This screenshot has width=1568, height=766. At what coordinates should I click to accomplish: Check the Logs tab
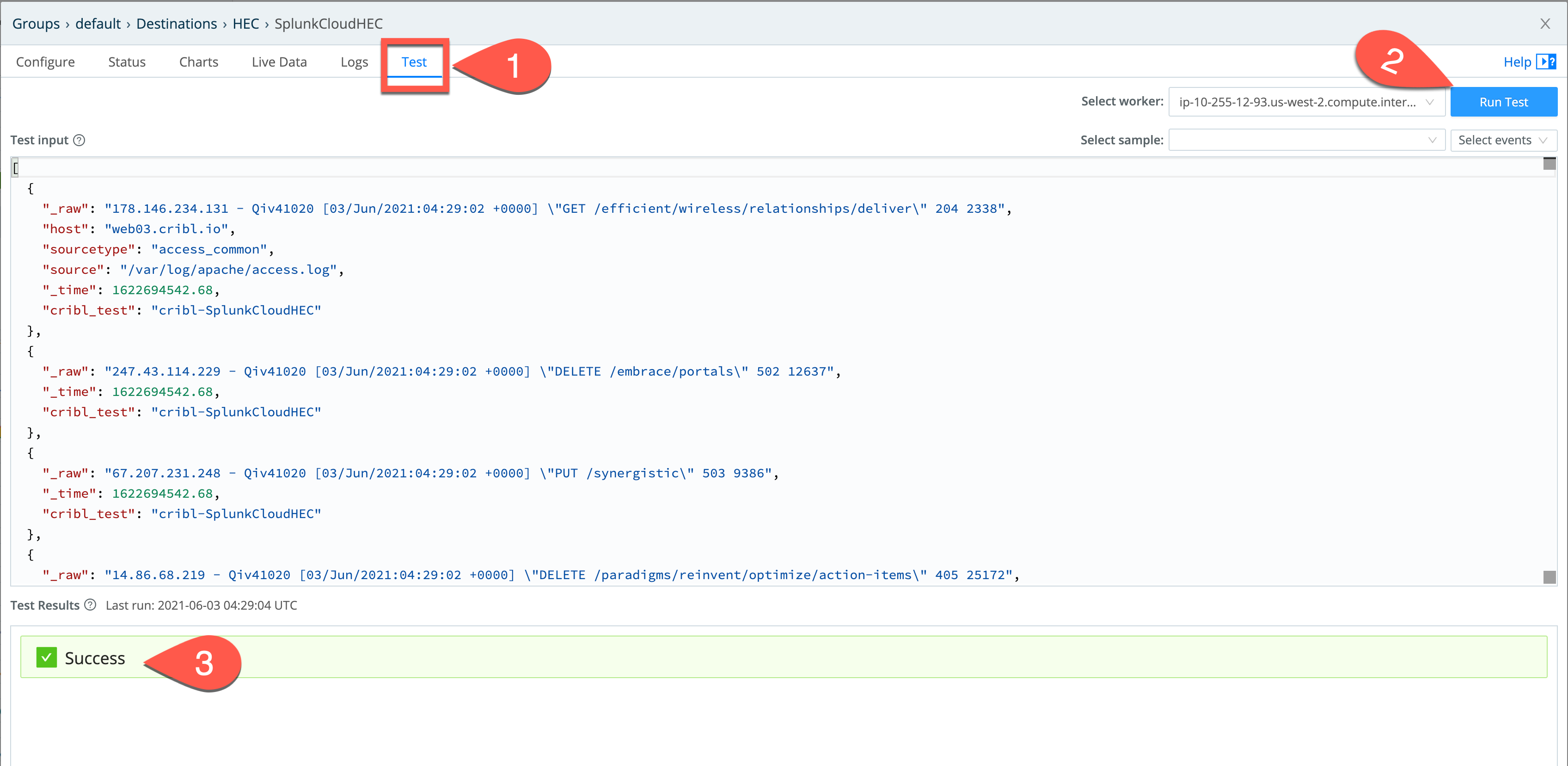click(x=355, y=62)
